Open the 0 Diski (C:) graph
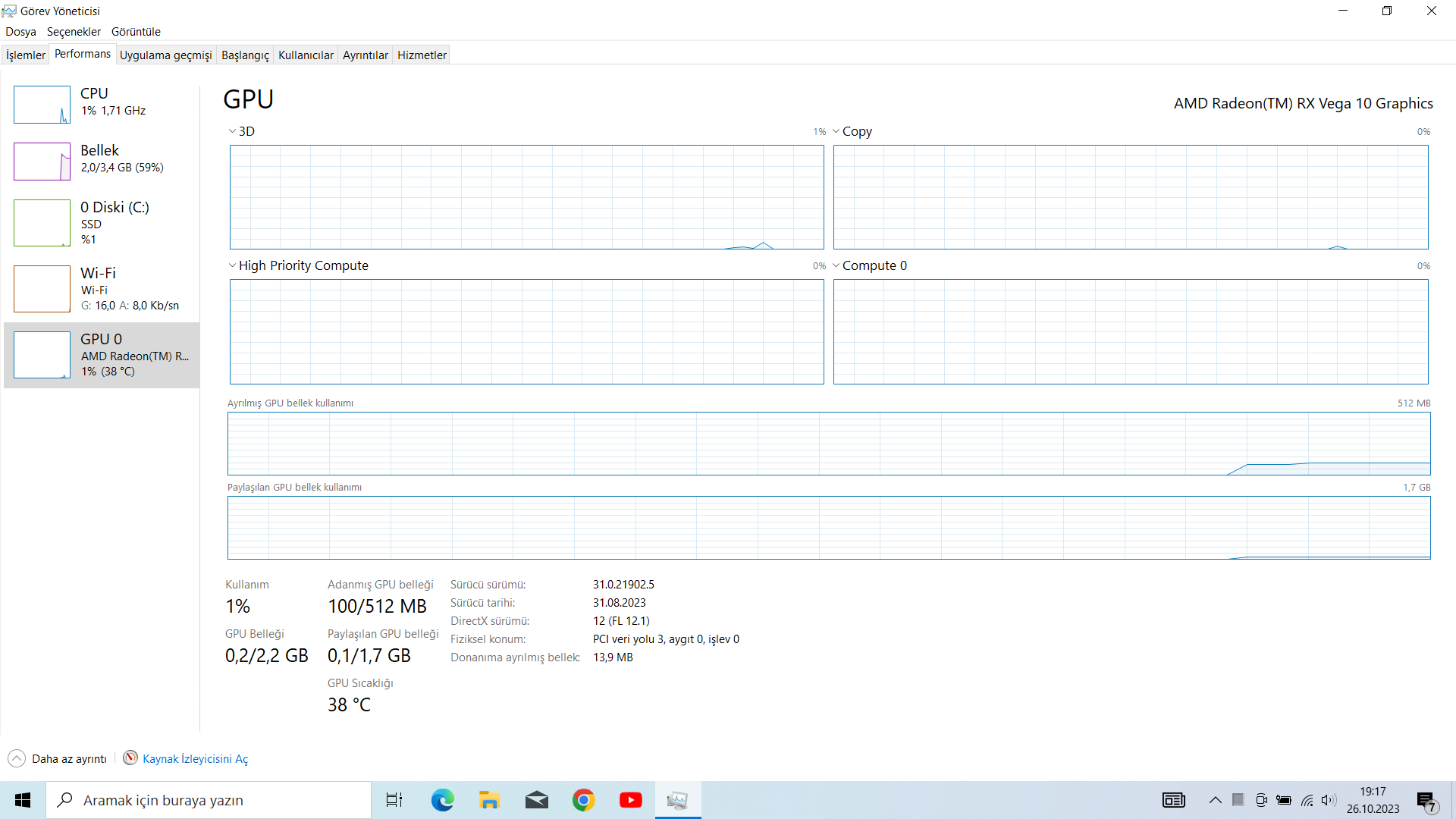1456x819 pixels. [42, 223]
